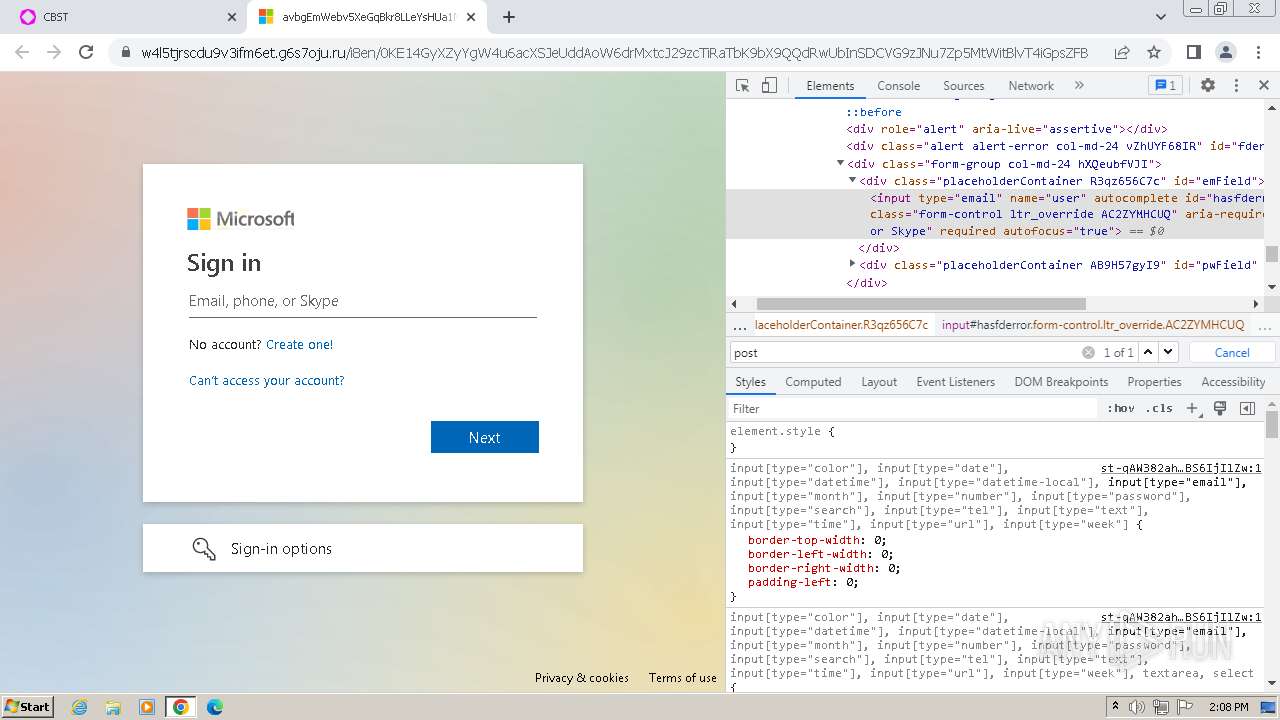The height and width of the screenshot is (720, 1280).
Task: Select the DevTools inspect element tool
Action: coord(742,86)
